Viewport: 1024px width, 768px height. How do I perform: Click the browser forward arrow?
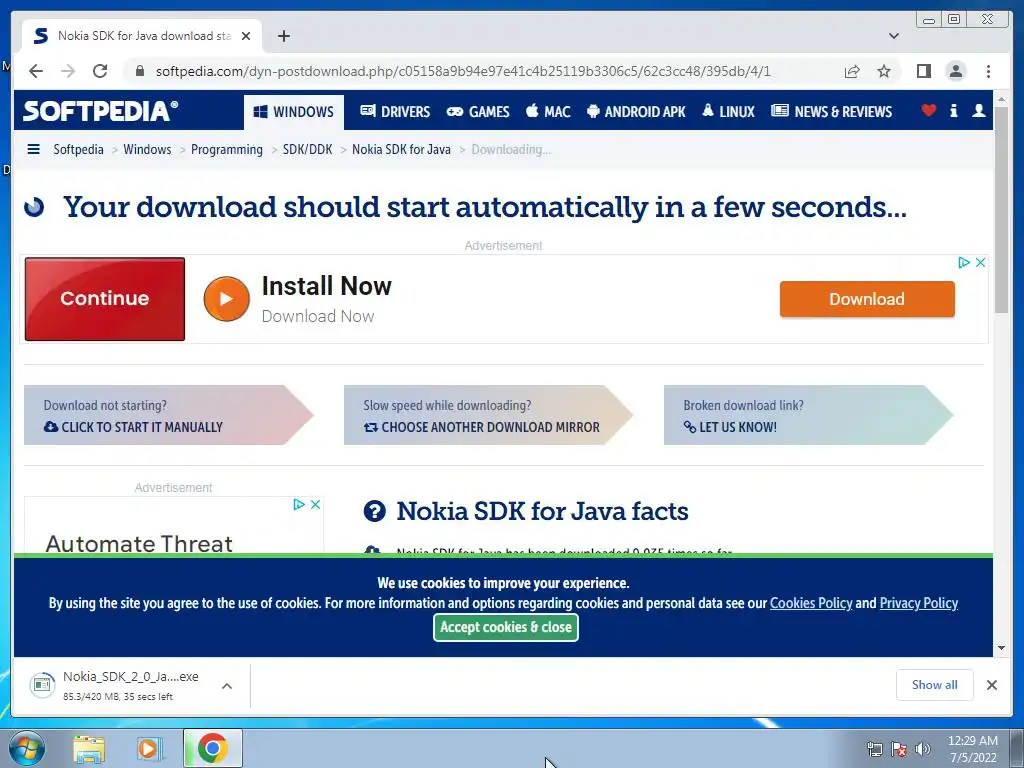[x=68, y=71]
